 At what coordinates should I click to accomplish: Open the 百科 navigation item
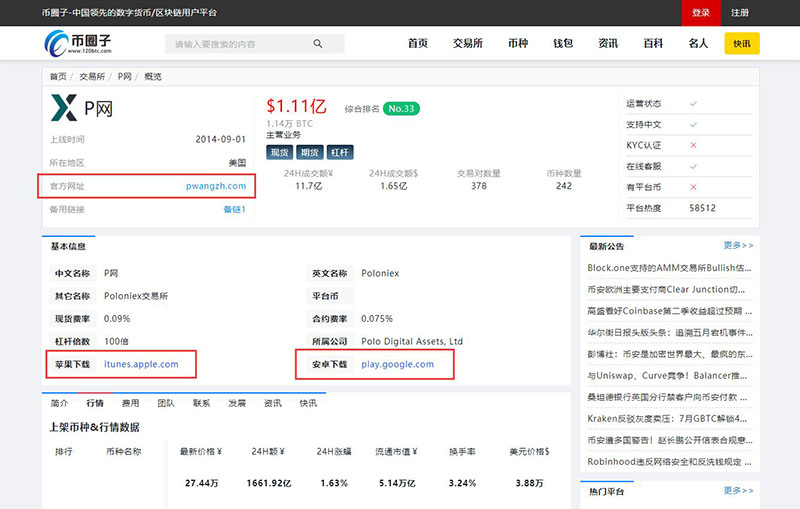point(653,43)
